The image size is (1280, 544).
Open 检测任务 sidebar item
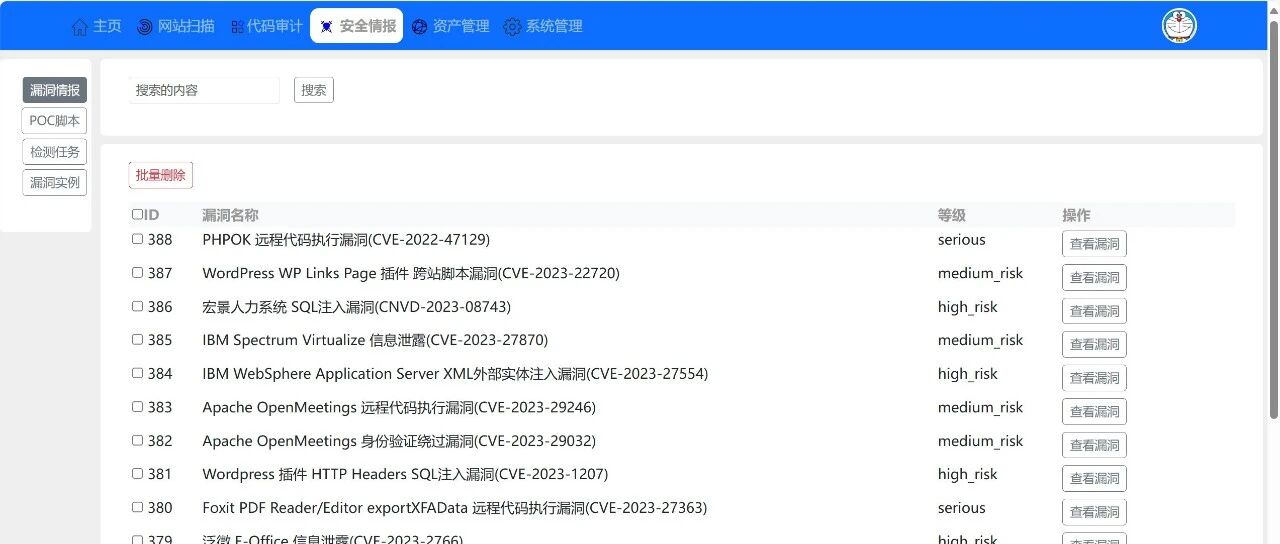point(55,152)
